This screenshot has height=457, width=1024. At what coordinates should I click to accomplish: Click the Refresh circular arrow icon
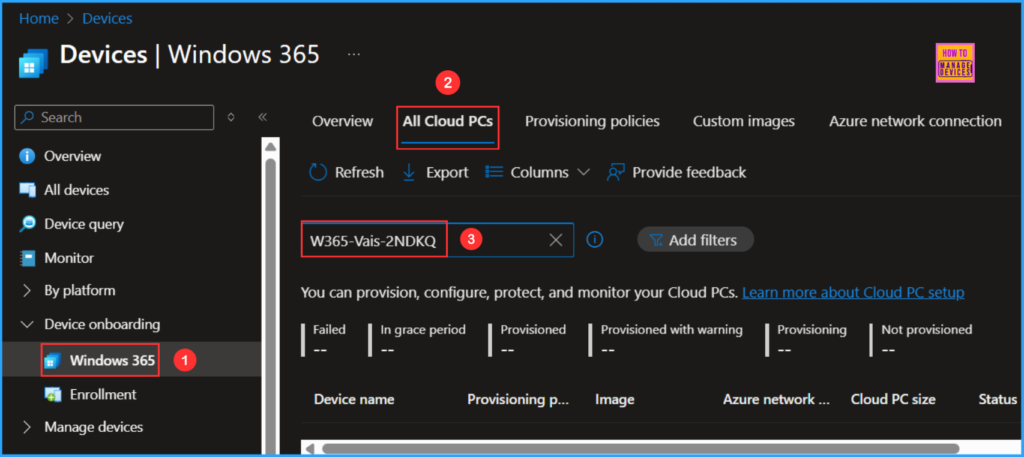coord(317,172)
